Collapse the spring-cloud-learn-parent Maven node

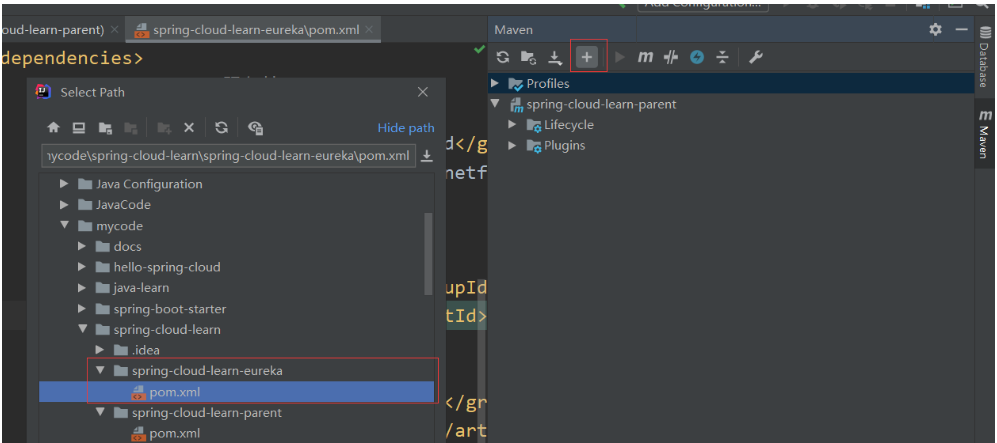click(x=495, y=104)
